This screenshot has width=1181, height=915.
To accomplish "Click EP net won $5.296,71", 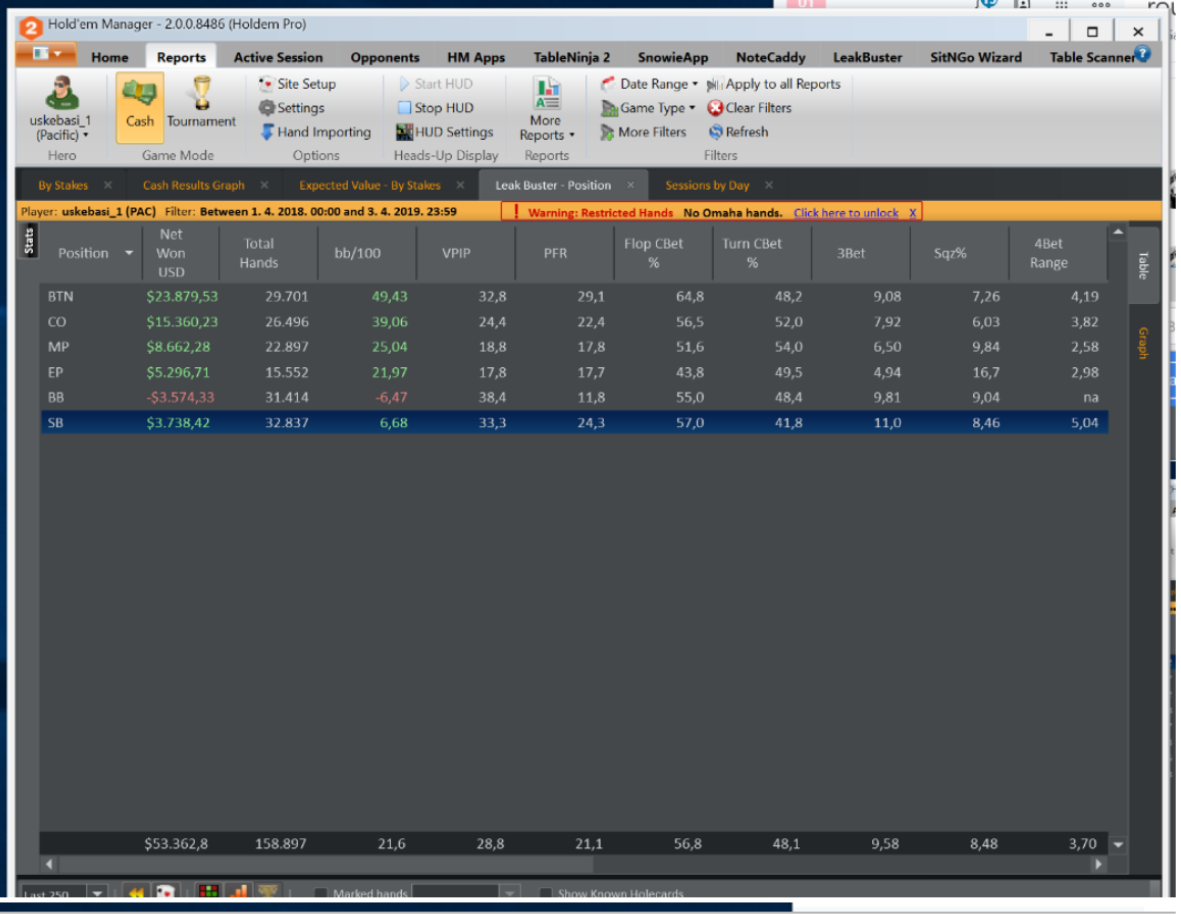I will (178, 373).
